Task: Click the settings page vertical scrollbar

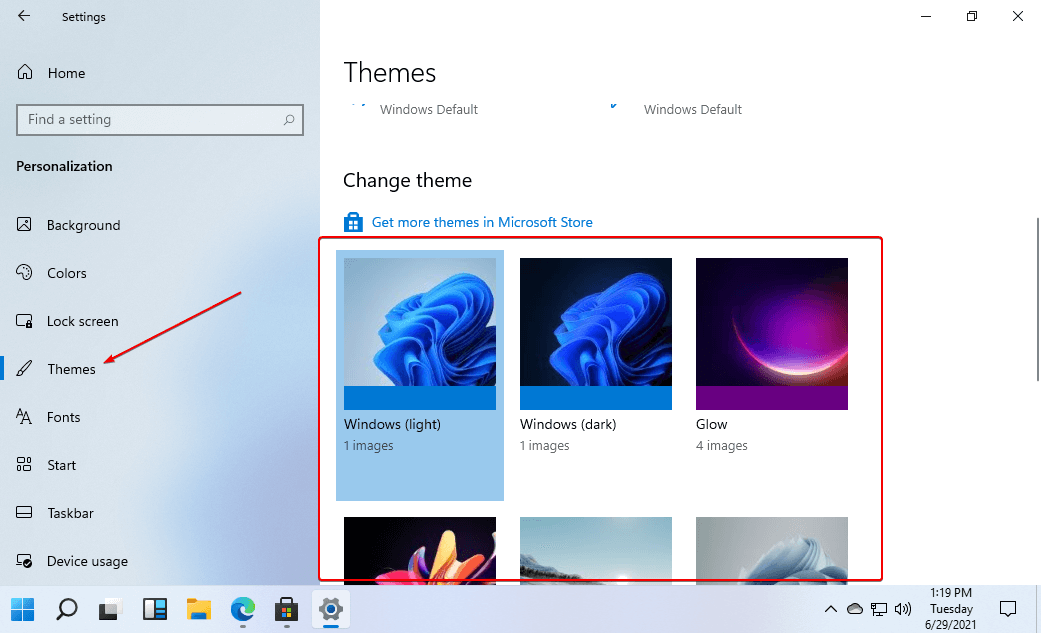Action: pyautogui.click(x=1037, y=299)
